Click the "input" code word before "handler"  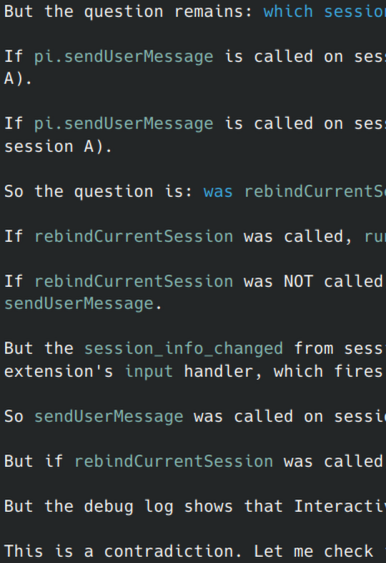(149, 371)
